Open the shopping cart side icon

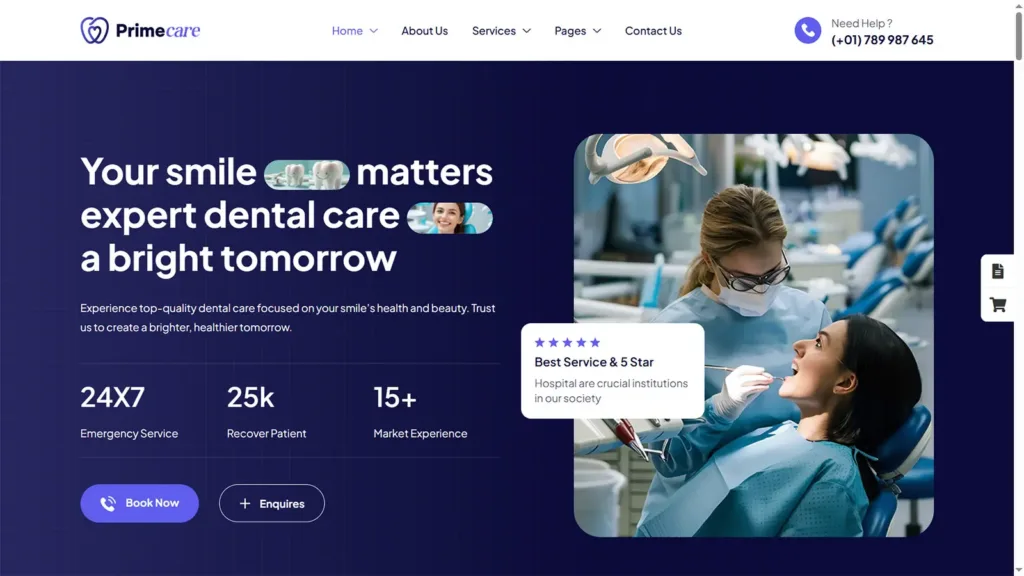(x=997, y=305)
